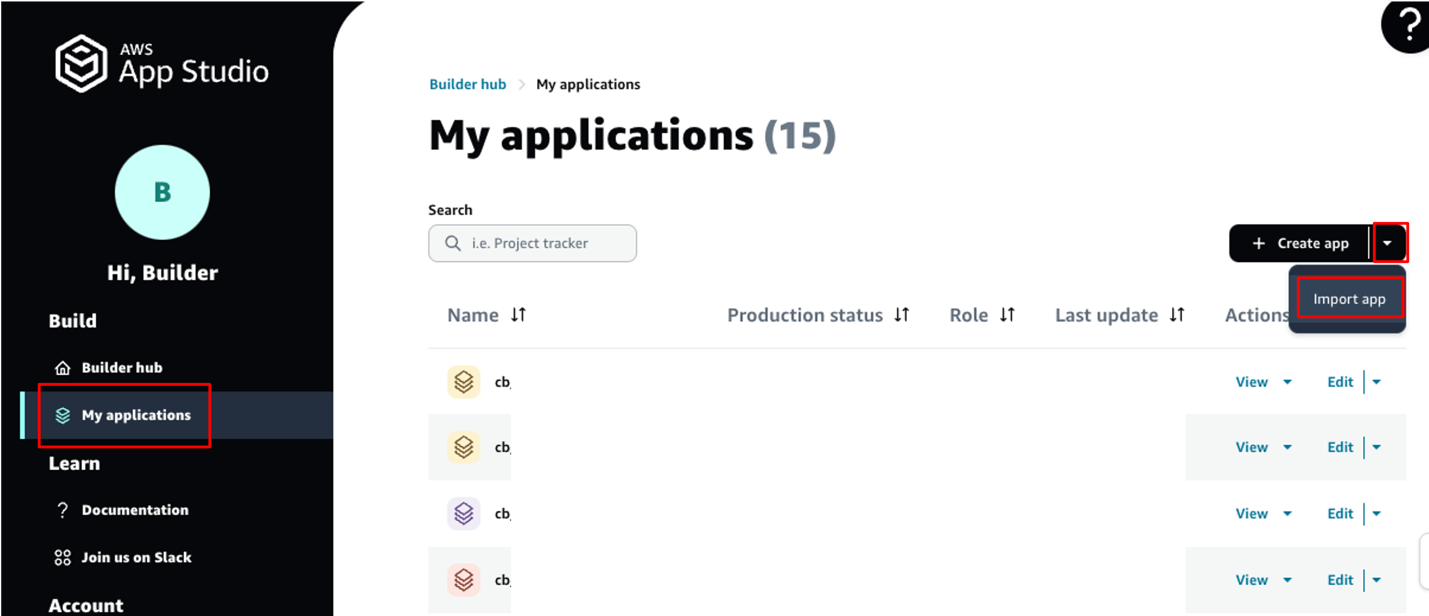Open Builder hub in the sidebar
Viewport: 1429px width, 616px height.
click(x=122, y=368)
